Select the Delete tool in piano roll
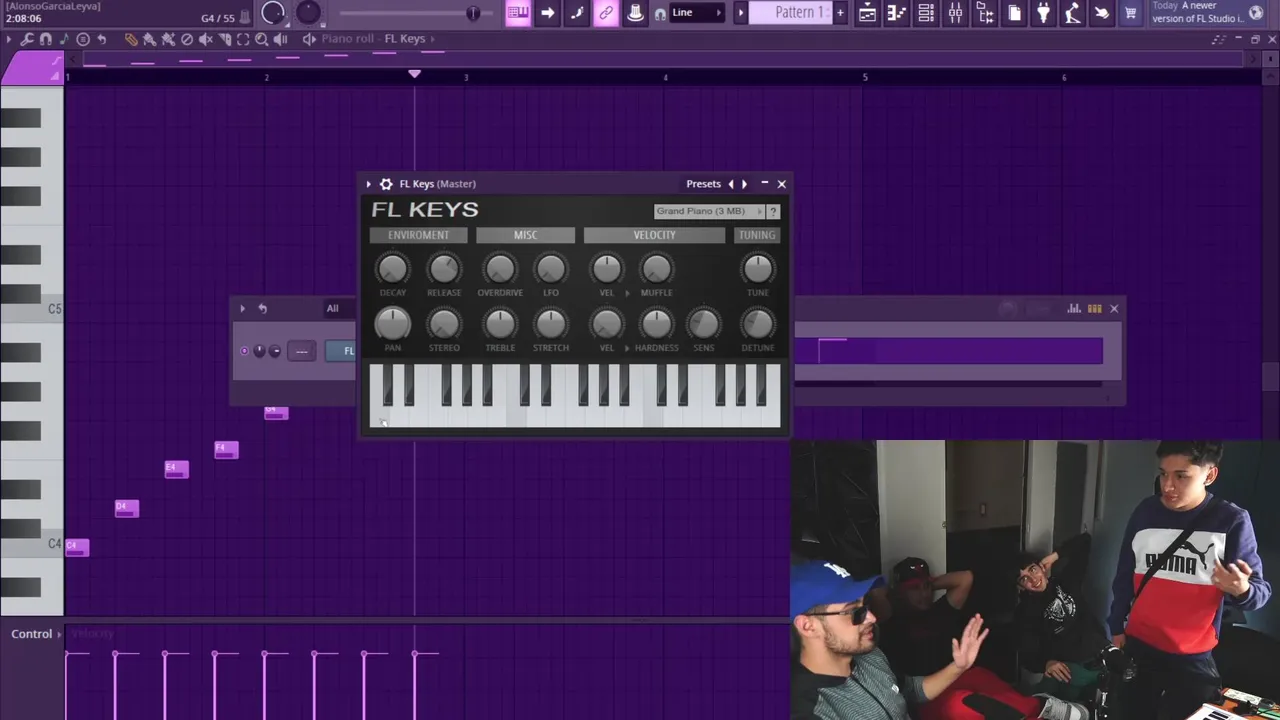Image resolution: width=1280 pixels, height=720 pixels. [187, 39]
